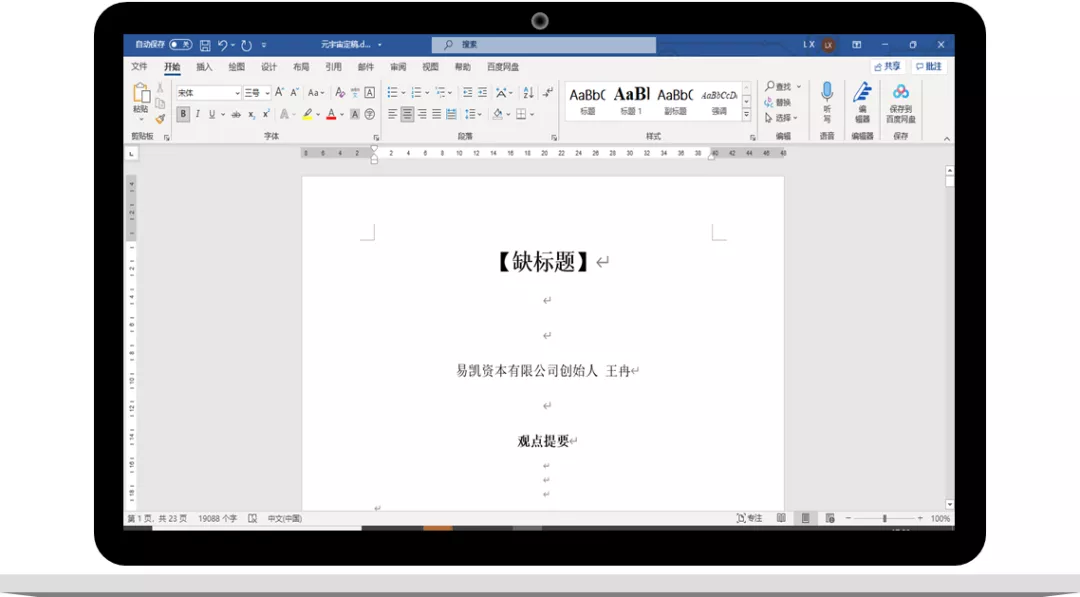
Task: Expand the styles gallery more arrow
Action: click(x=746, y=116)
